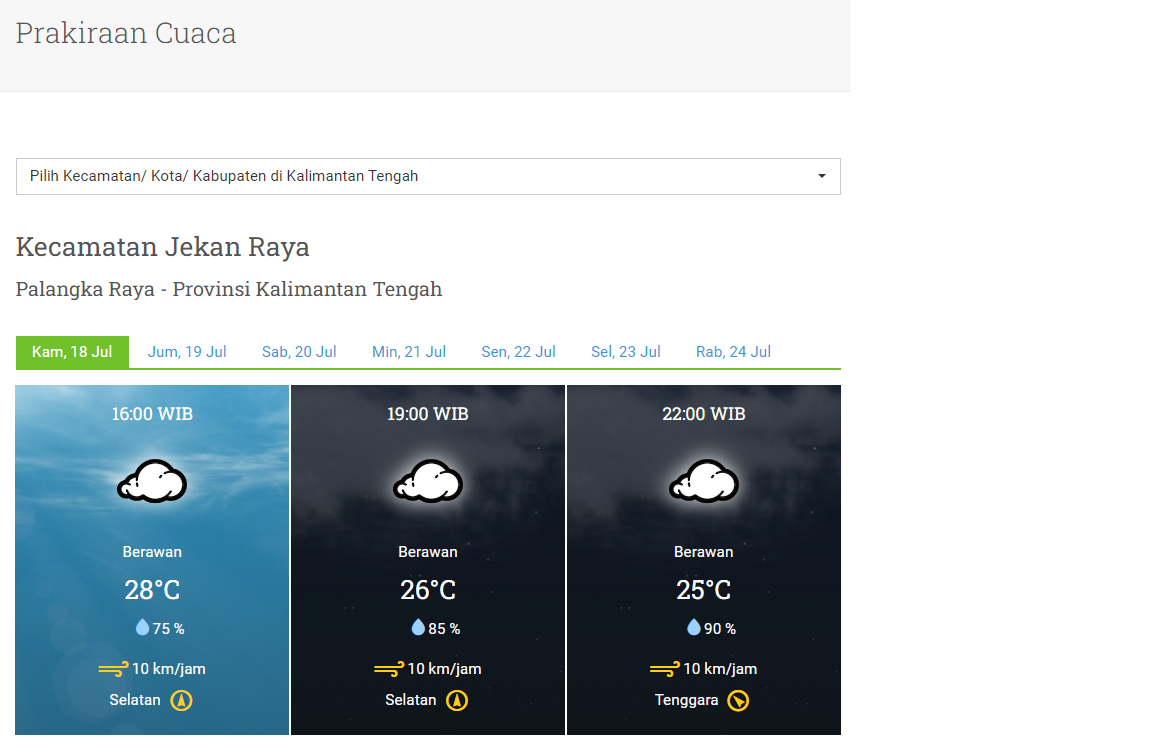Click Berawan label in the 22:00 card
This screenshot has height=743, width=1152.
pyautogui.click(x=704, y=552)
